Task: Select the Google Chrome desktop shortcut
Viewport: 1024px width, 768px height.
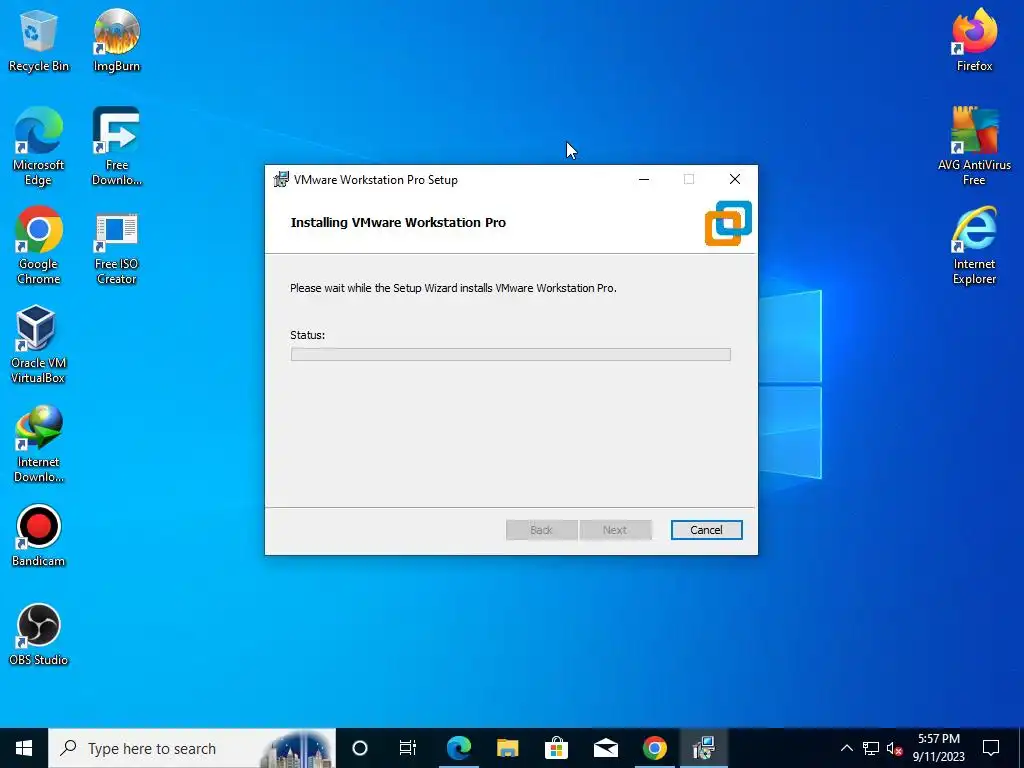Action: (39, 246)
